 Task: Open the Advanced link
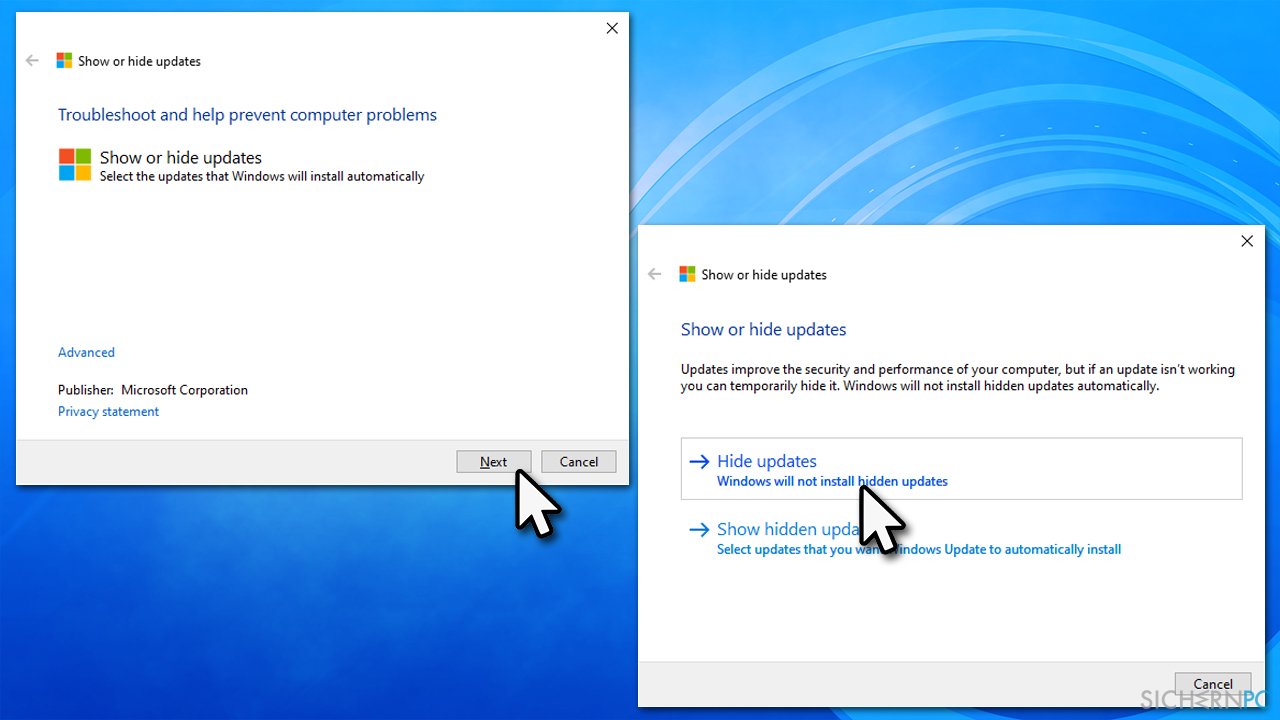tap(86, 352)
